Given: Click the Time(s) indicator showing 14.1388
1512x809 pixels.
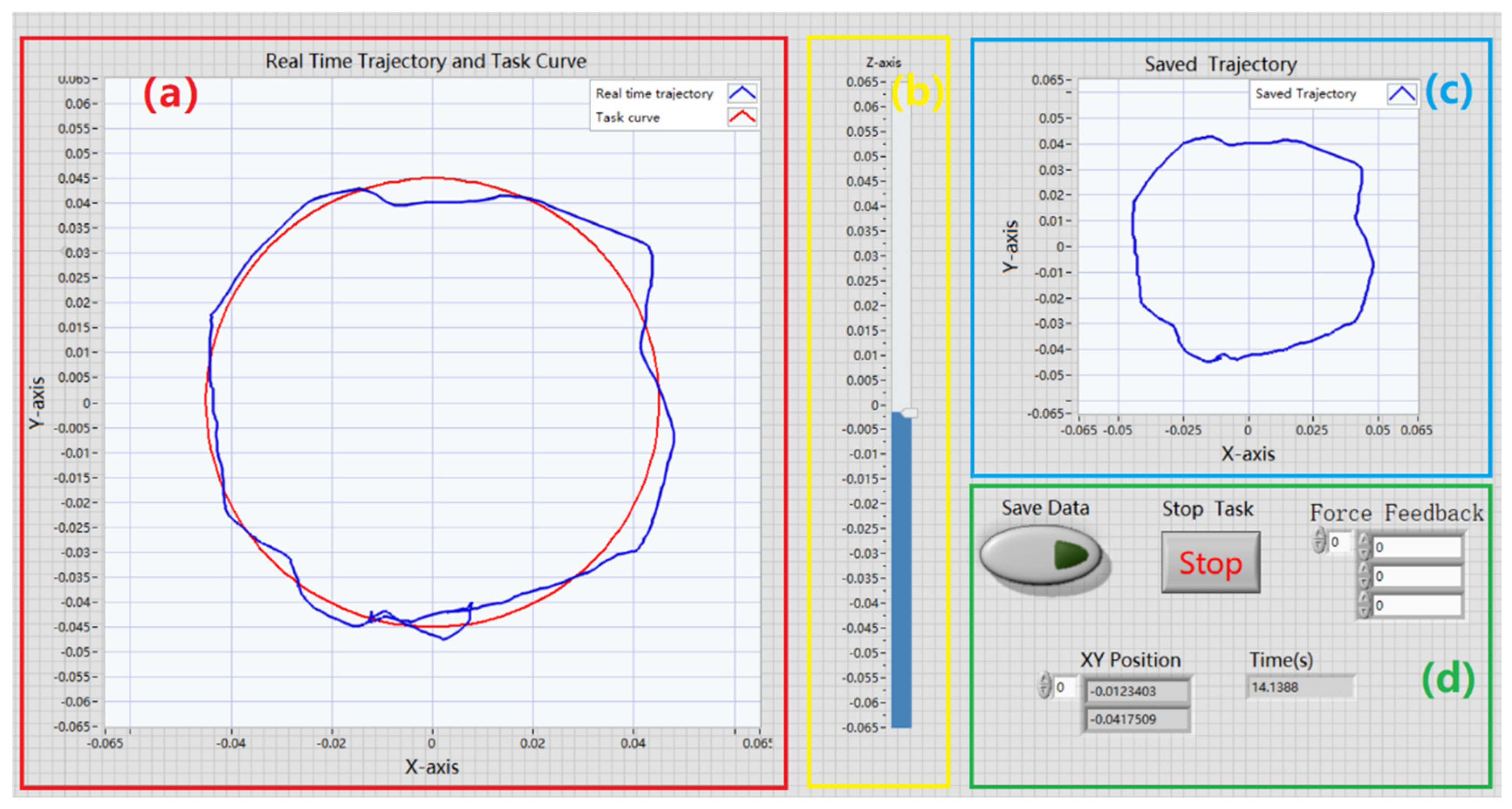Looking at the screenshot, I should (1300, 687).
